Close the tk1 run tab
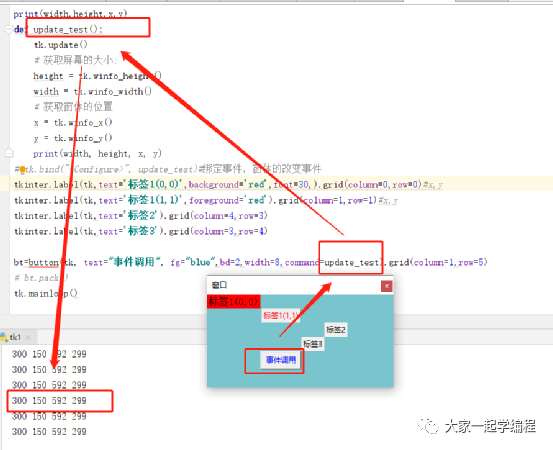This screenshot has height=450, width=553. tap(28, 338)
